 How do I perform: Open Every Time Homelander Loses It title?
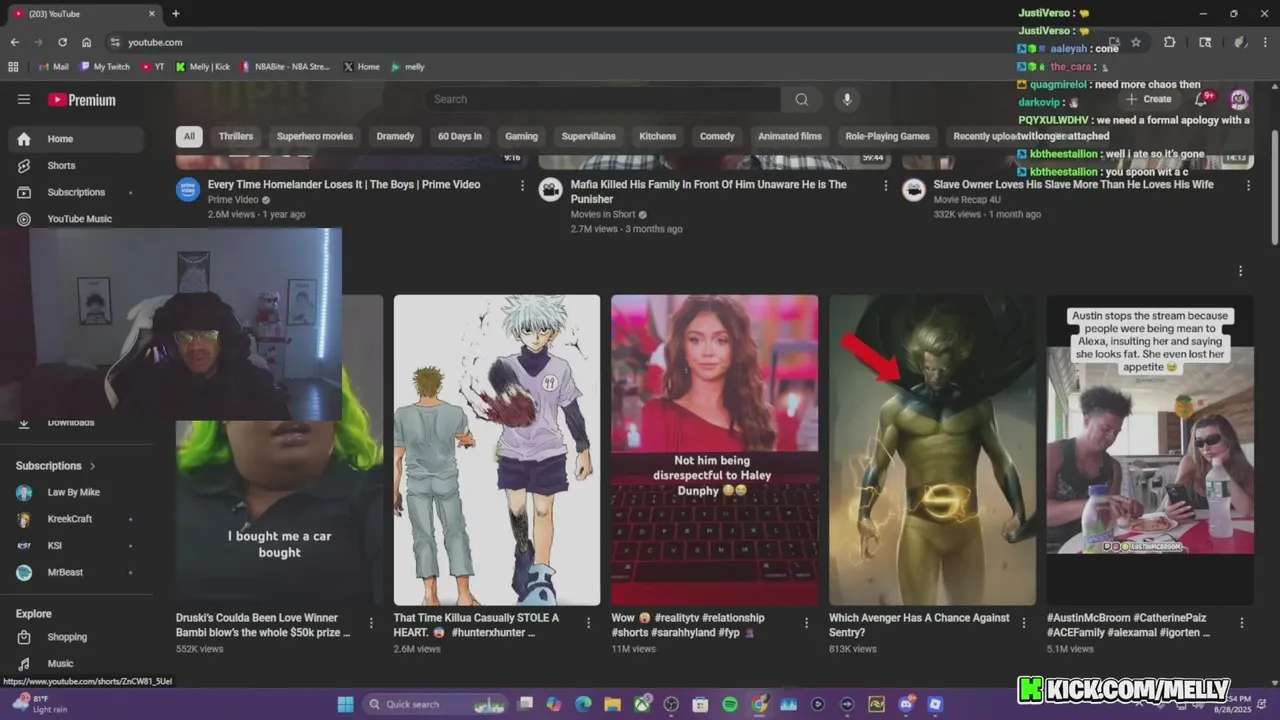click(x=344, y=185)
